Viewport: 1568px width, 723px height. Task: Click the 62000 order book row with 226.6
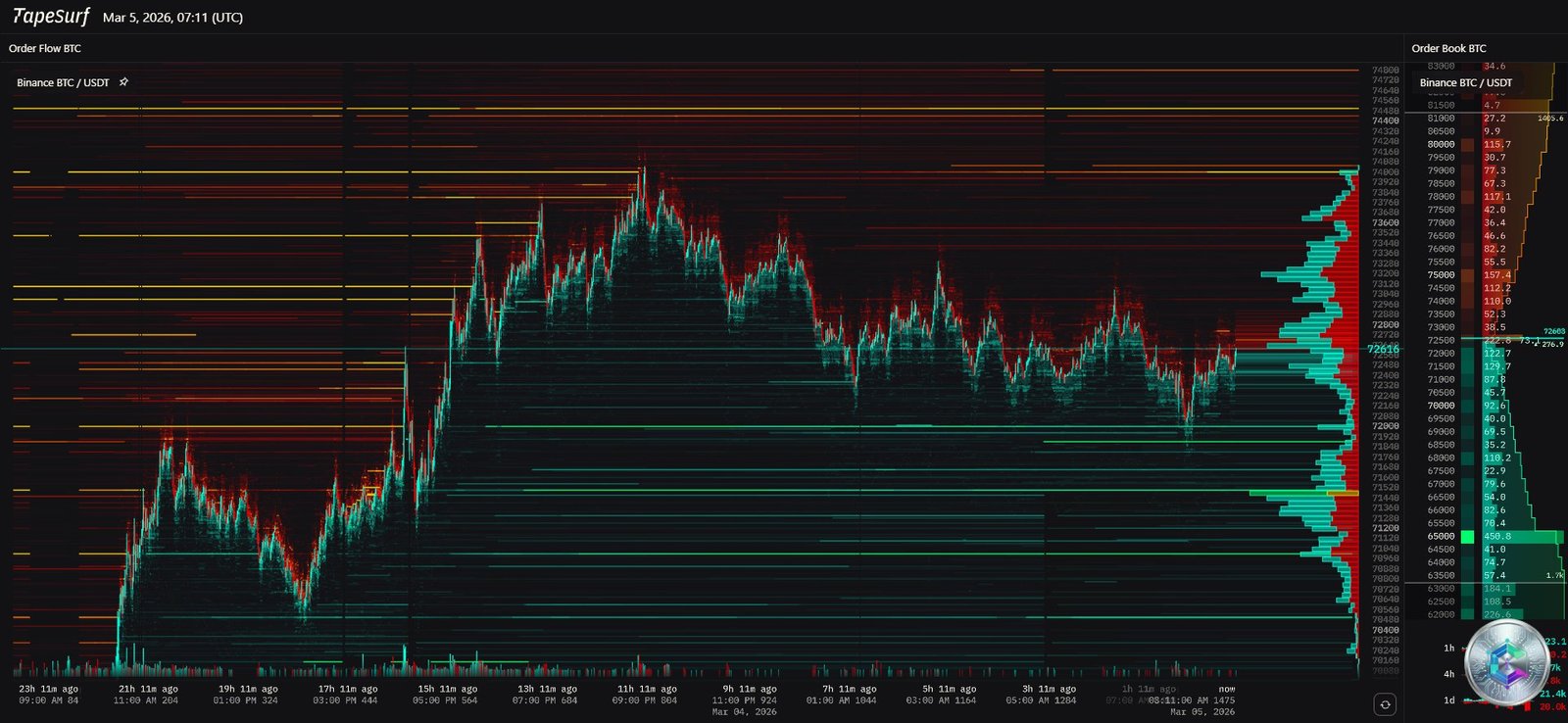pos(1486,614)
